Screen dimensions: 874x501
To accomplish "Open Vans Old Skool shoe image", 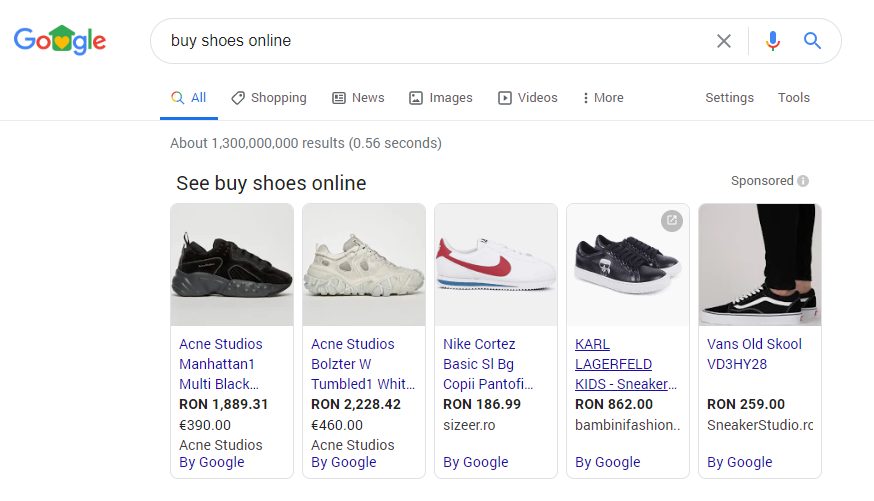I will coord(760,265).
